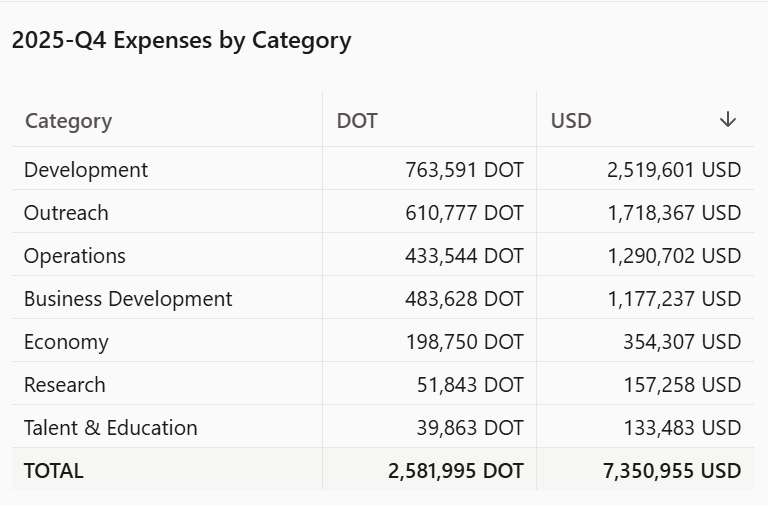Select the Development category row

coord(86,170)
